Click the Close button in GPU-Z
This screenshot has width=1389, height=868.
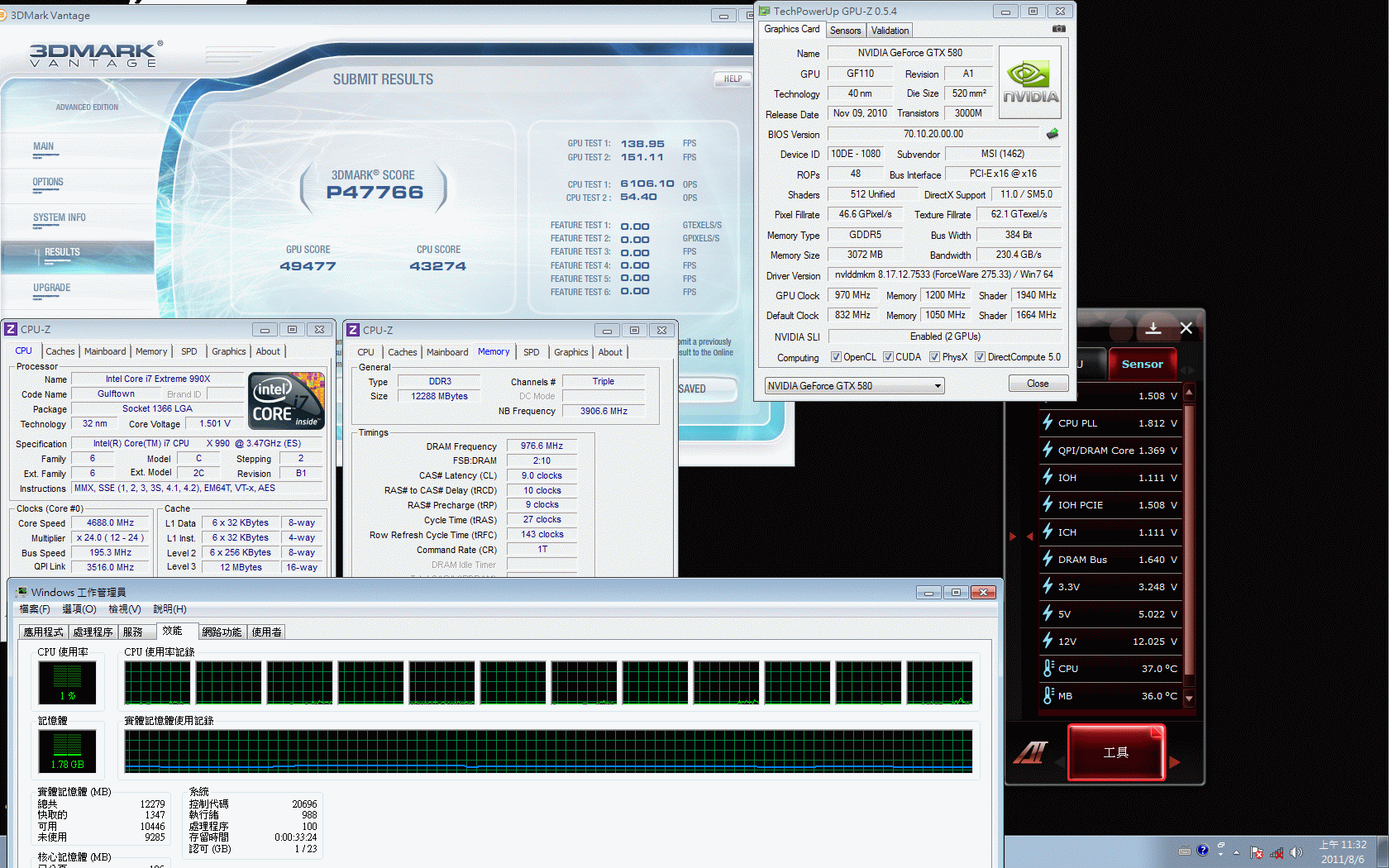[1038, 384]
